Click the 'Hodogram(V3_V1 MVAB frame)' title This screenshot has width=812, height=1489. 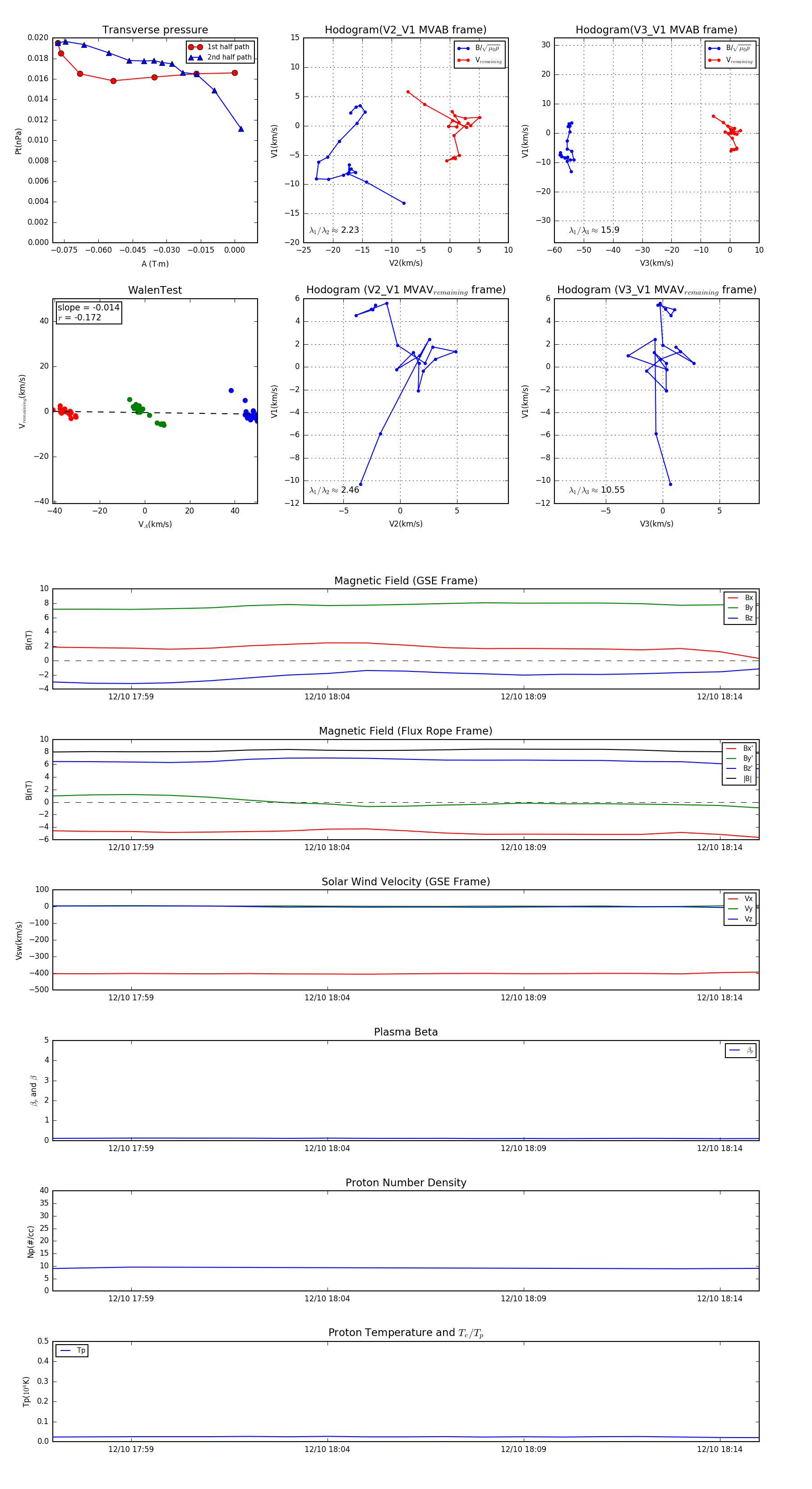[x=656, y=30]
